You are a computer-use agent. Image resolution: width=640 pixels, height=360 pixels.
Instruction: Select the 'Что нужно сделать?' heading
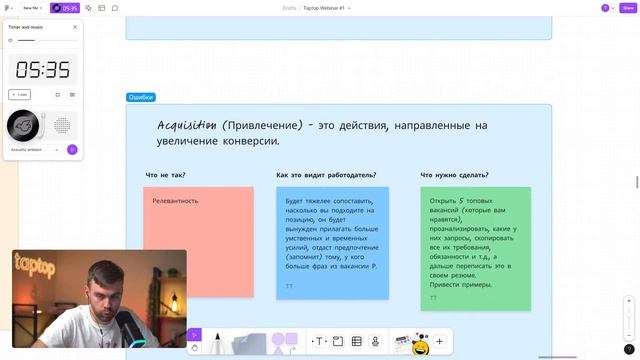tap(454, 175)
